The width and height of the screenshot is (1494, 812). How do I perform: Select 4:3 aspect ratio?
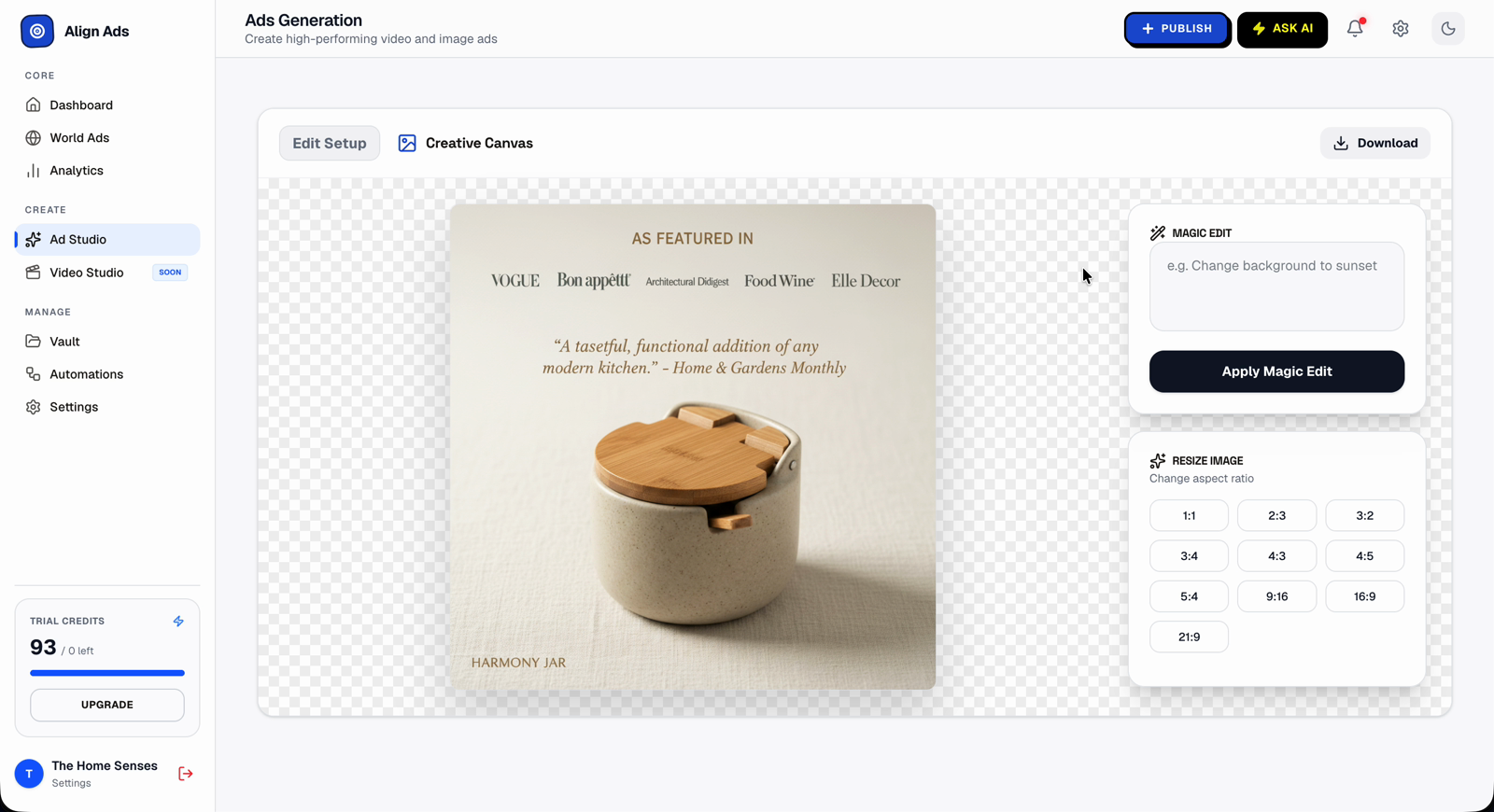point(1276,556)
